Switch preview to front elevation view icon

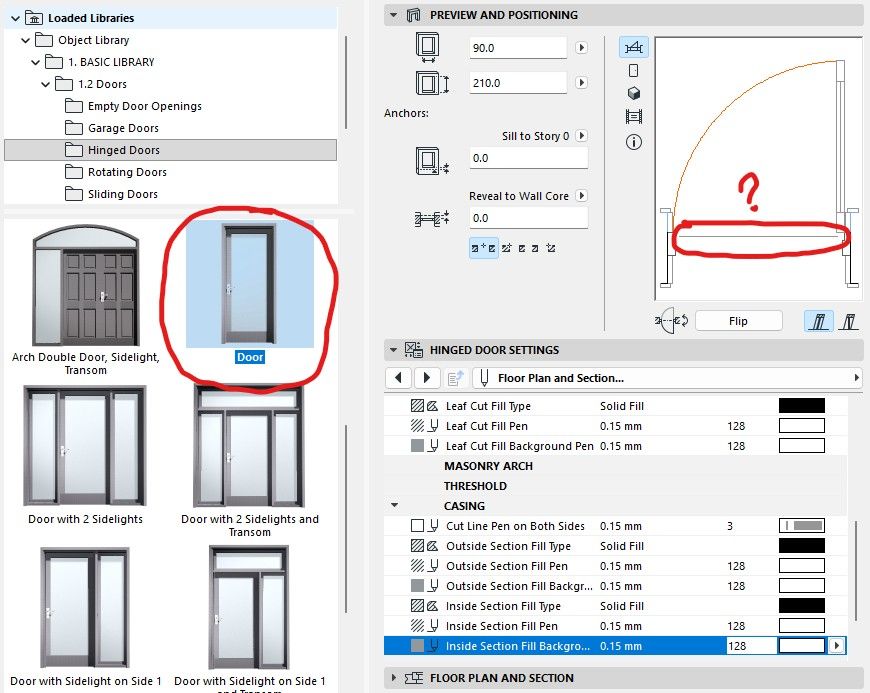click(634, 70)
